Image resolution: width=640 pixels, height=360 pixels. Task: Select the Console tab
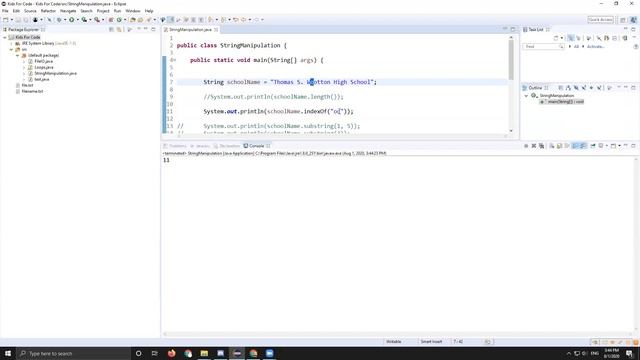pos(257,146)
